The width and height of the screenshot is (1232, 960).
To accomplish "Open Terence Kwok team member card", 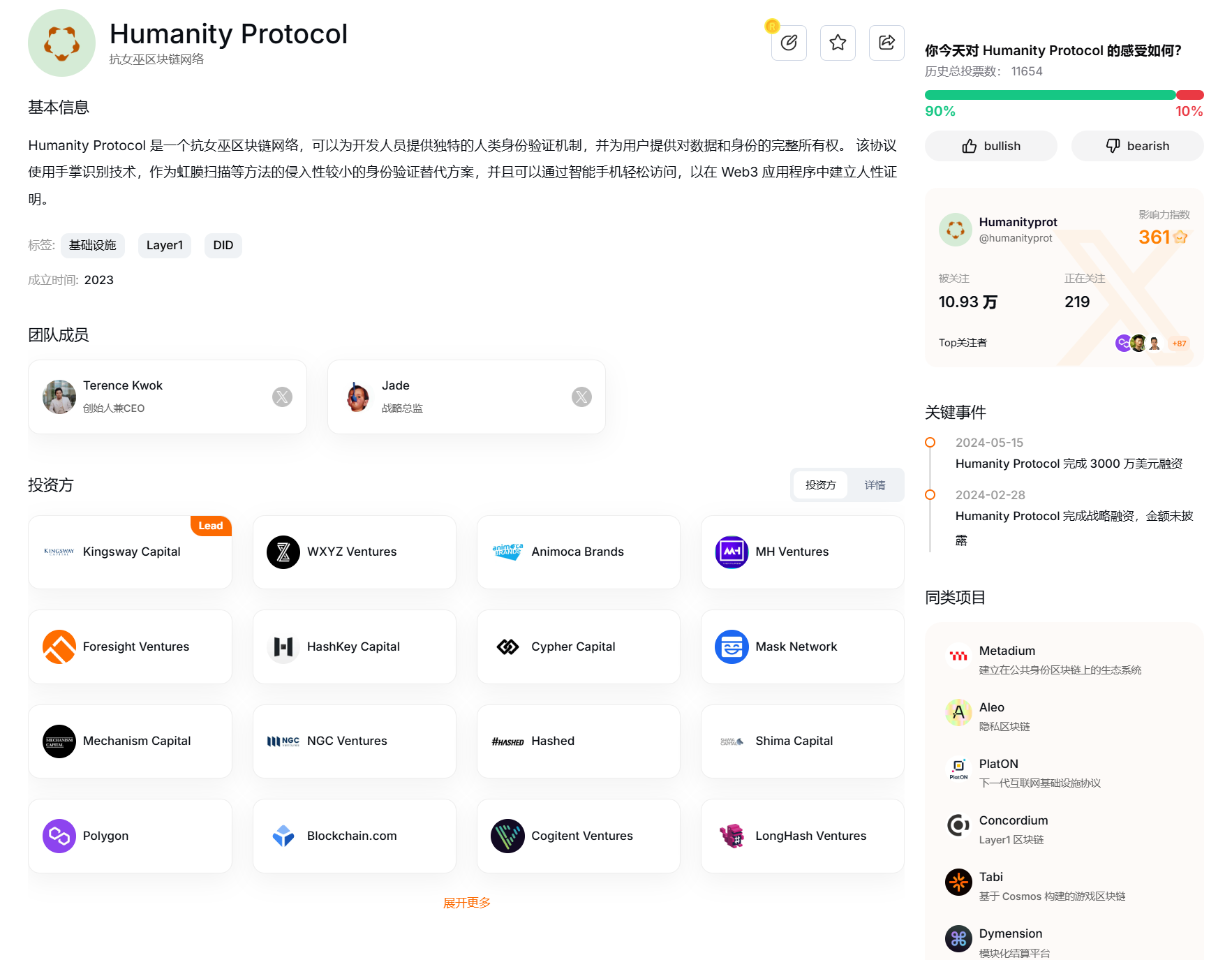I will click(168, 397).
